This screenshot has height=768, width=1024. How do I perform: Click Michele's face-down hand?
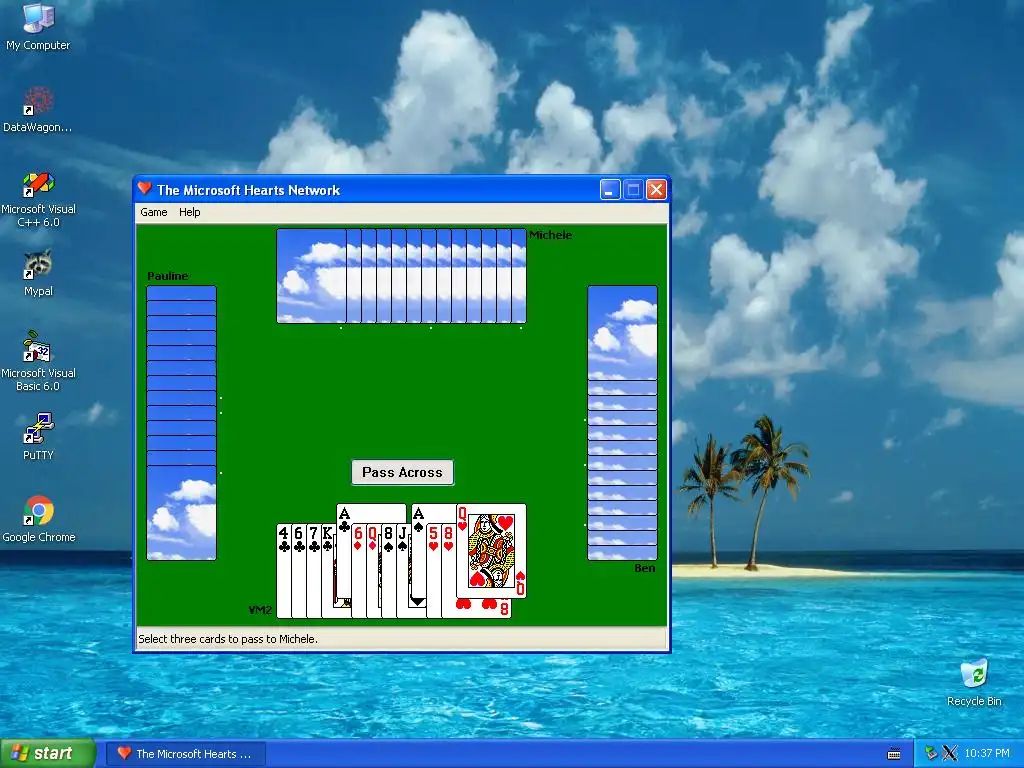401,276
